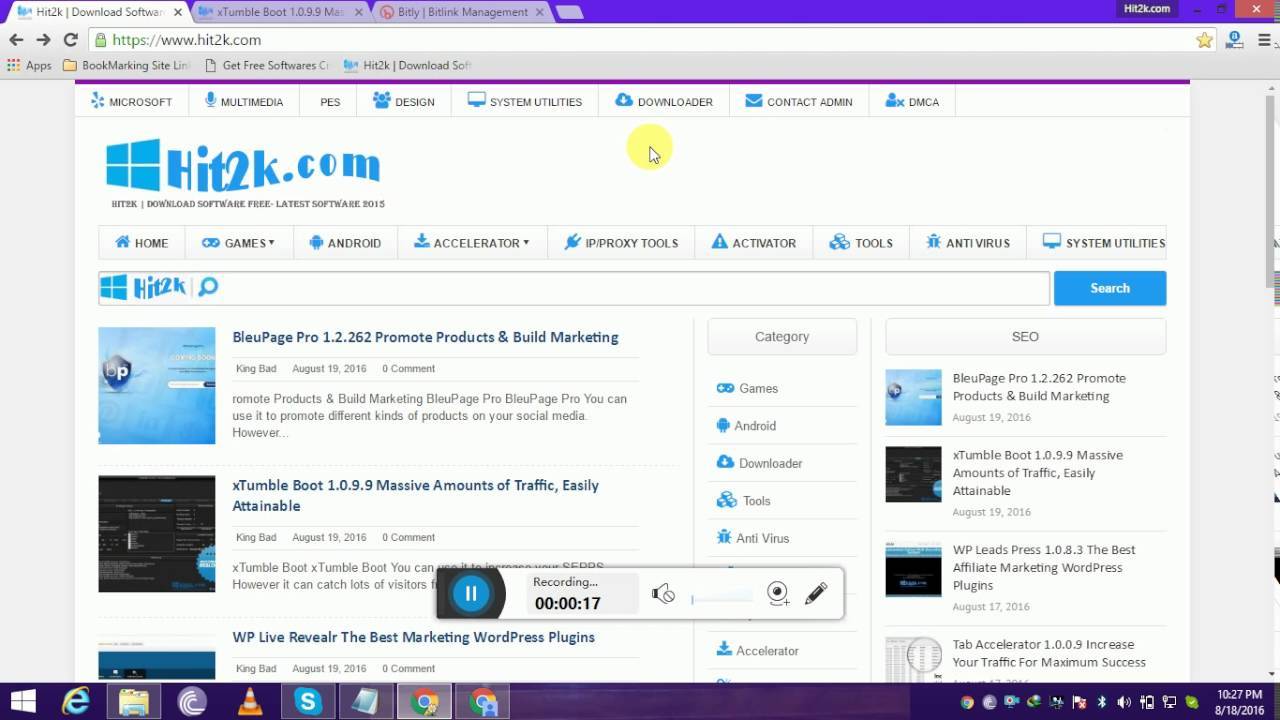Open Android in the main navigation
The width and height of the screenshot is (1280, 720).
pos(345,242)
